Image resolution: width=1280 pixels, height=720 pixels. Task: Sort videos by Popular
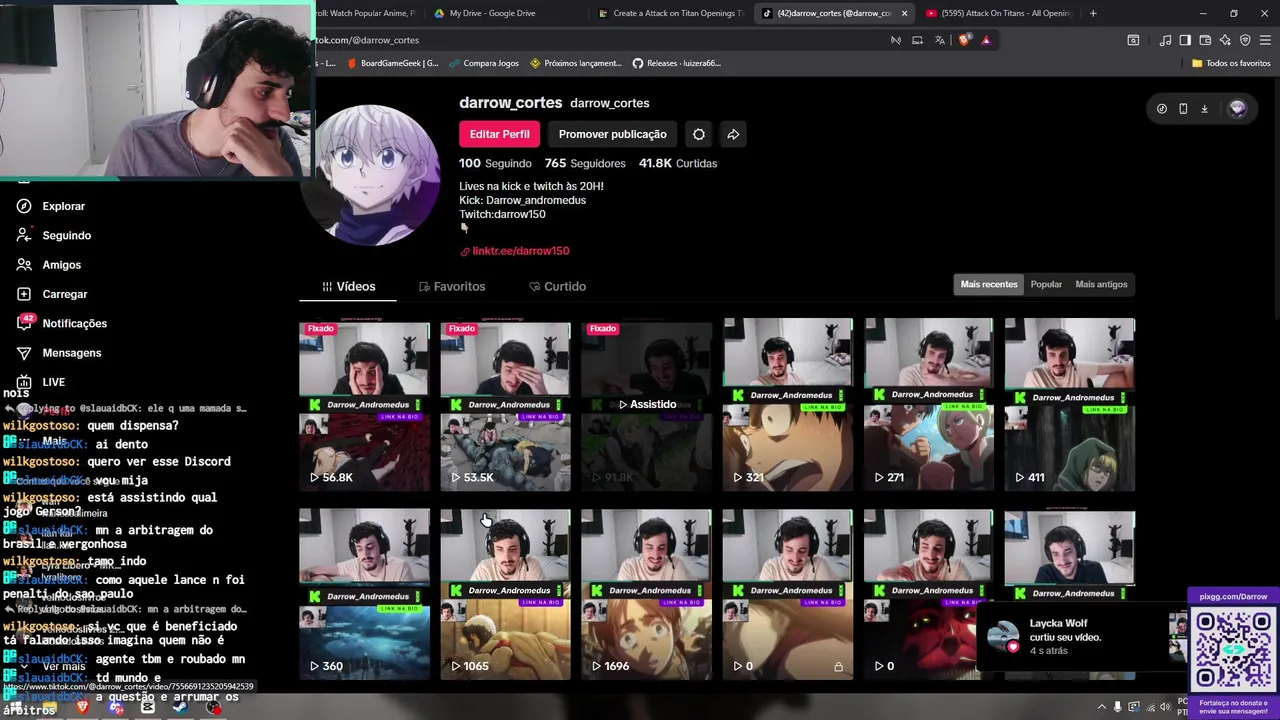(x=1046, y=284)
